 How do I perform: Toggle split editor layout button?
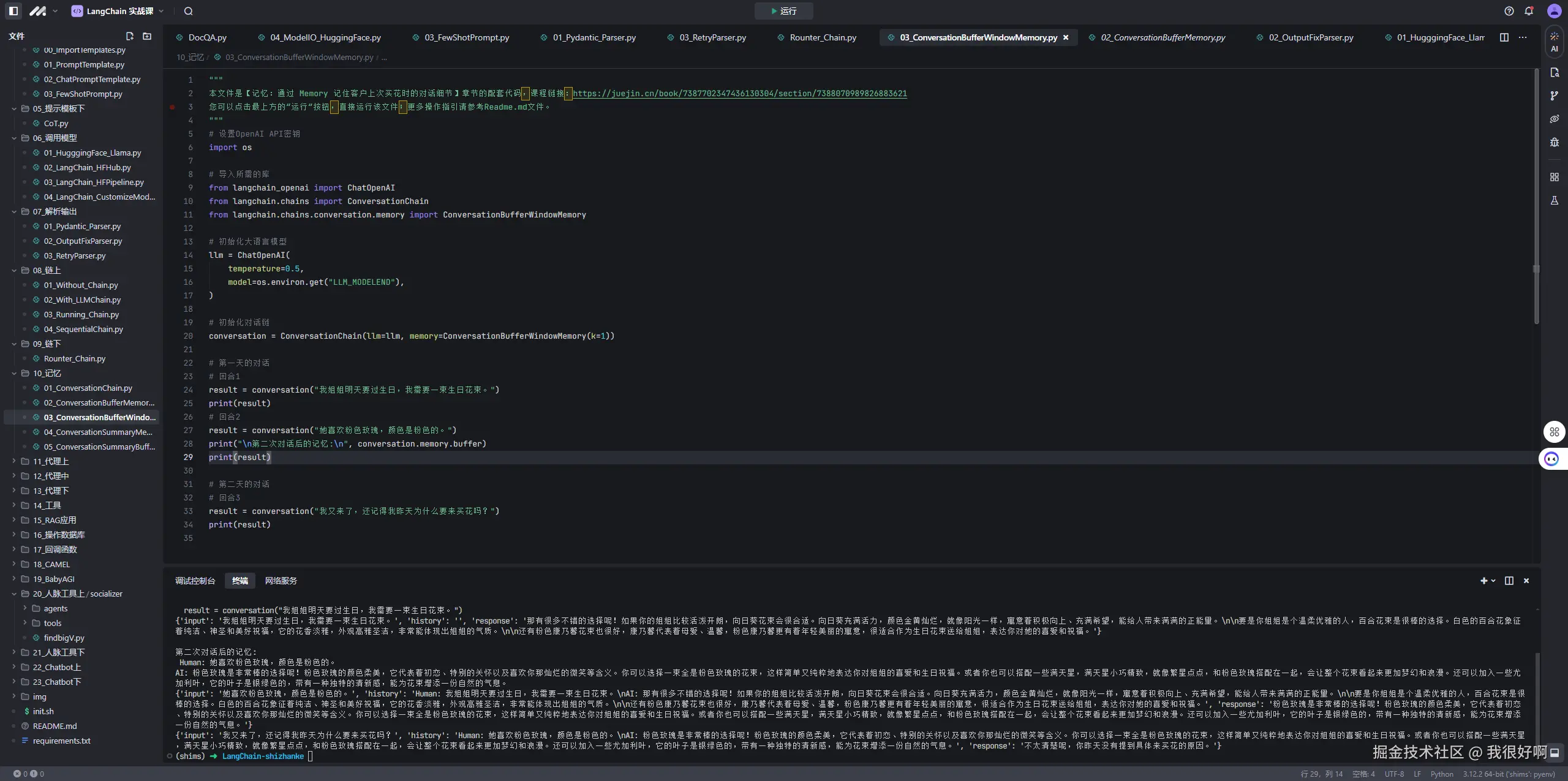click(x=1504, y=37)
